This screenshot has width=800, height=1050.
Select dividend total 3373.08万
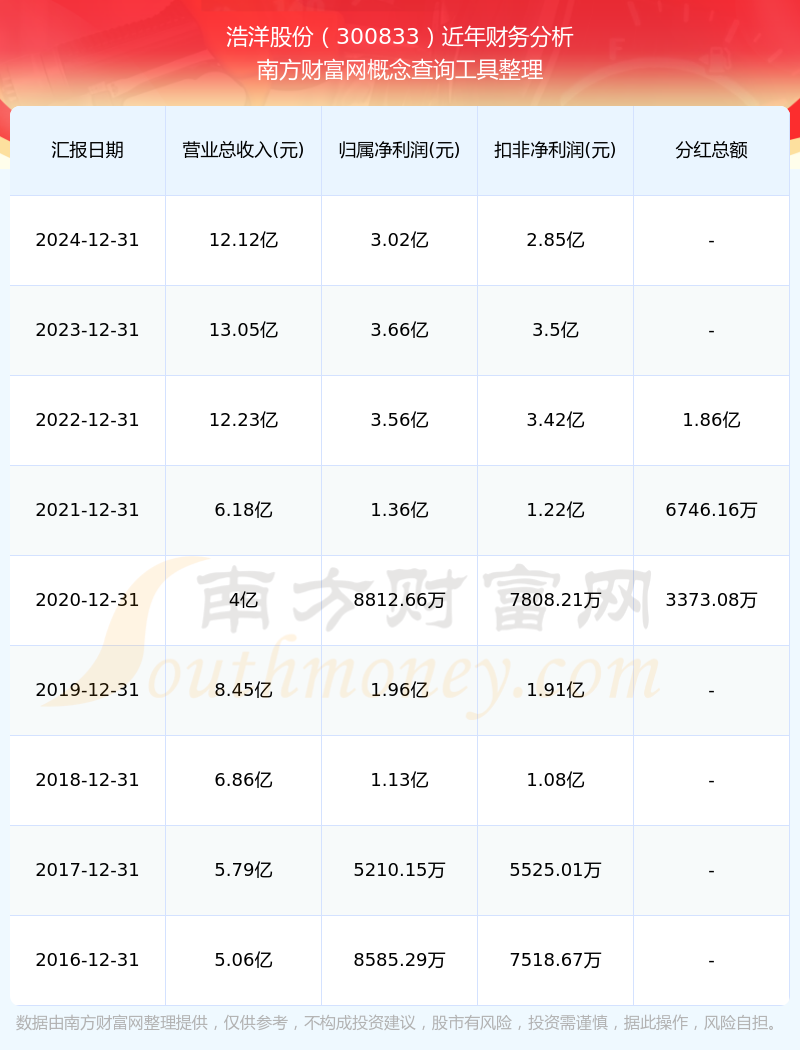712,600
